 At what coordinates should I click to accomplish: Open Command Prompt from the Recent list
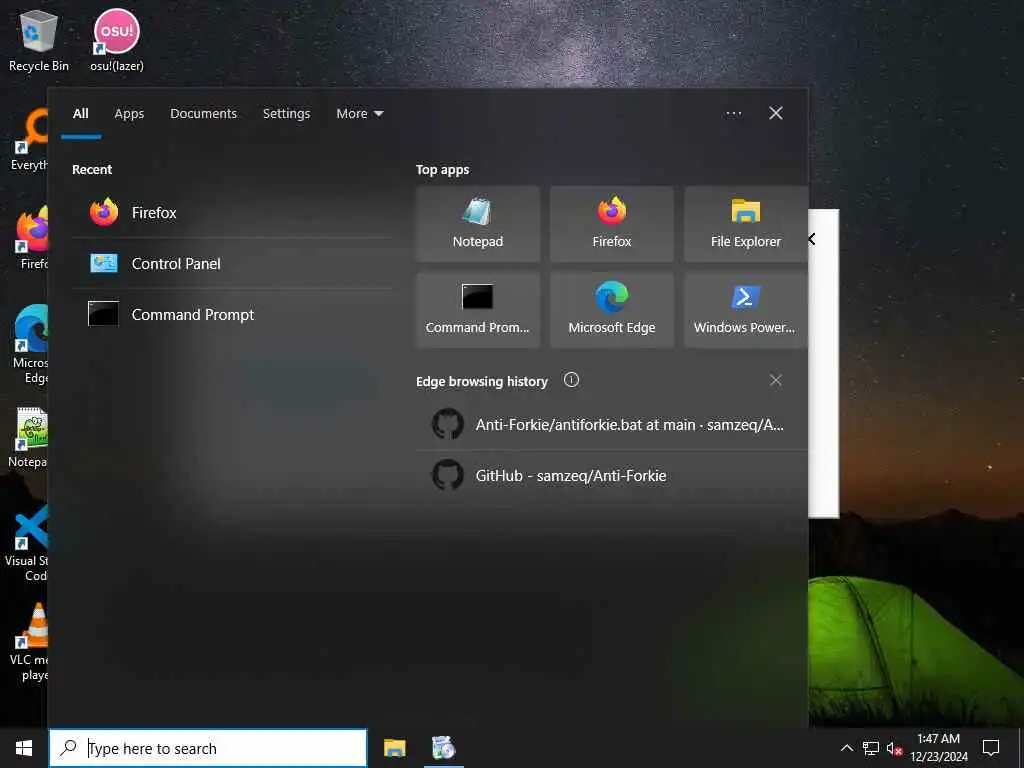pyautogui.click(x=232, y=314)
